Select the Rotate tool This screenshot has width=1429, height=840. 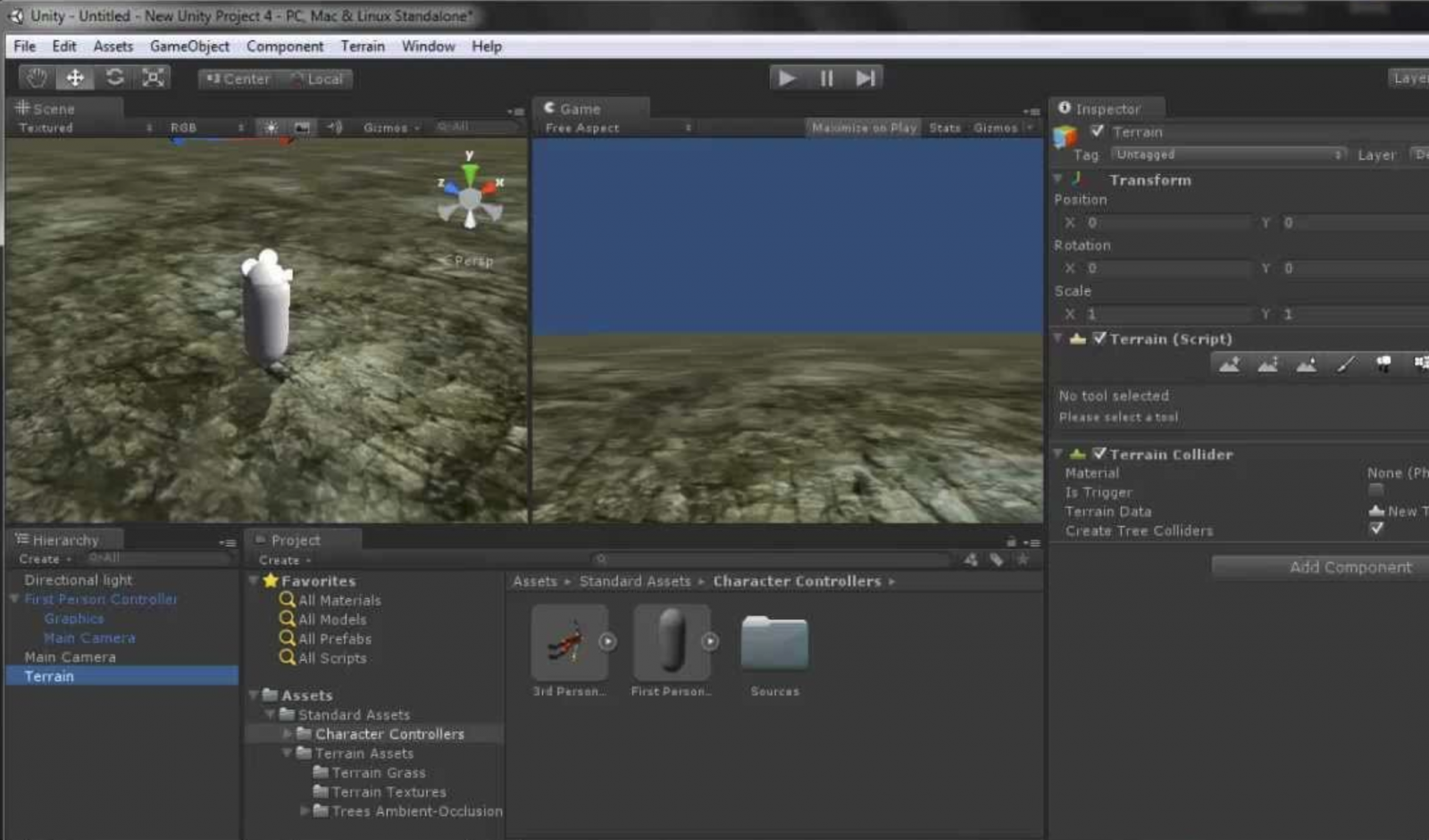pos(114,78)
